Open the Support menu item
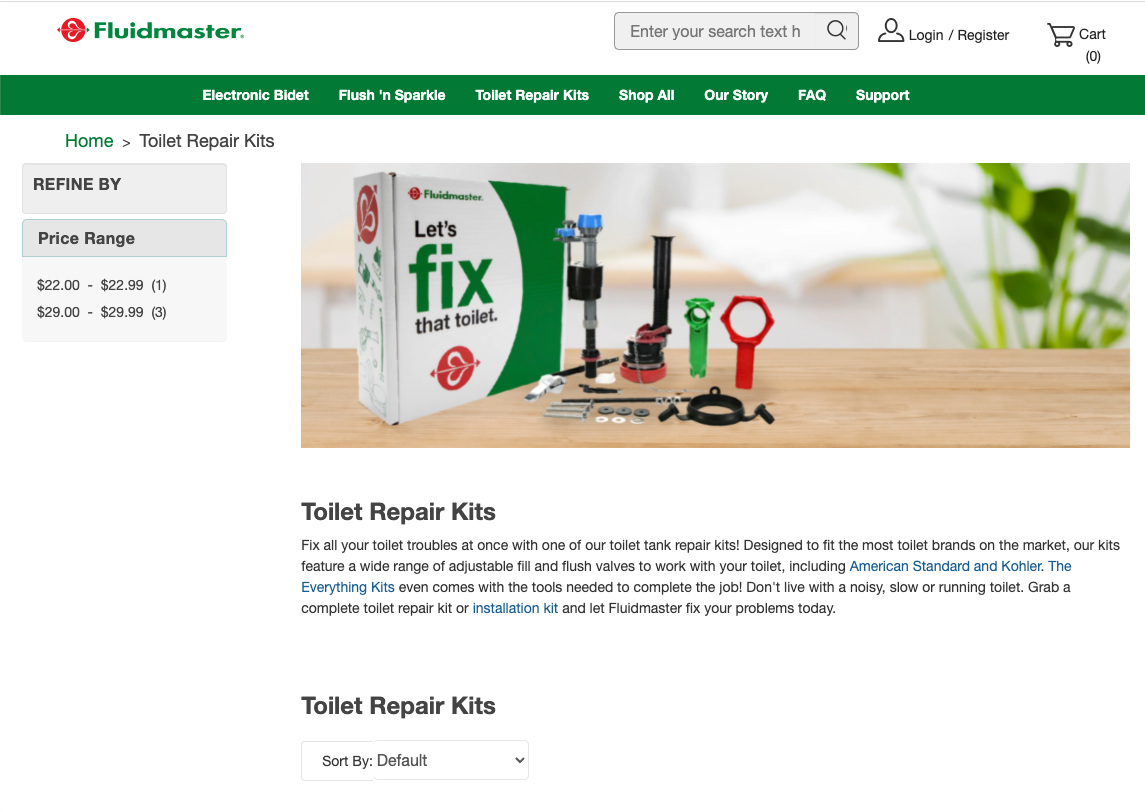 (x=882, y=95)
